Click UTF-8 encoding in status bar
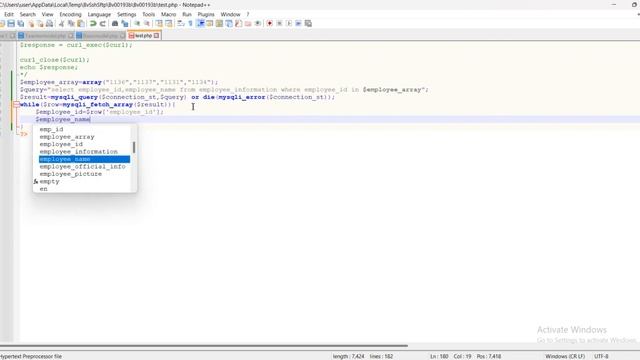 [601, 356]
